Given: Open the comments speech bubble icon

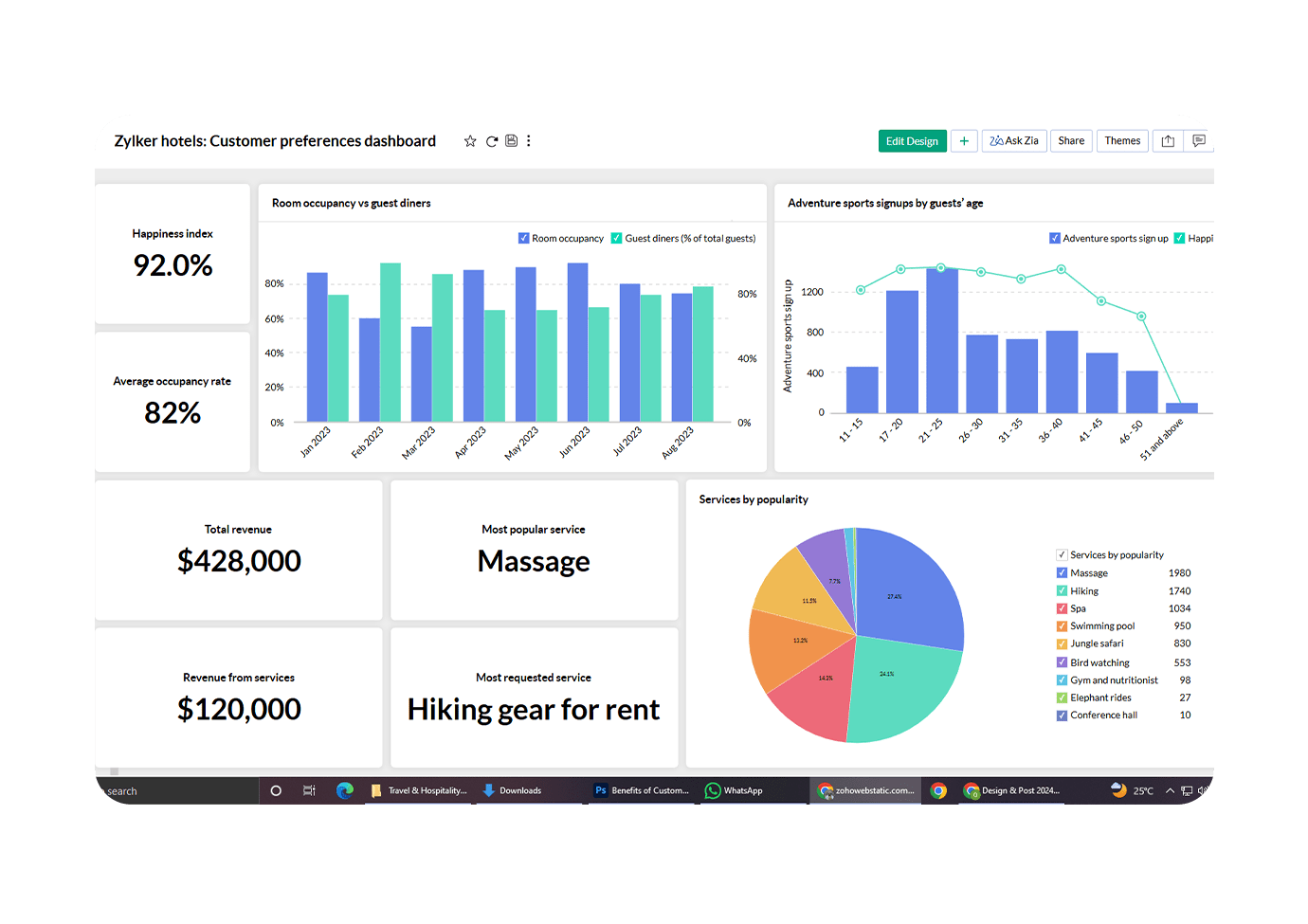Looking at the screenshot, I should (1199, 141).
